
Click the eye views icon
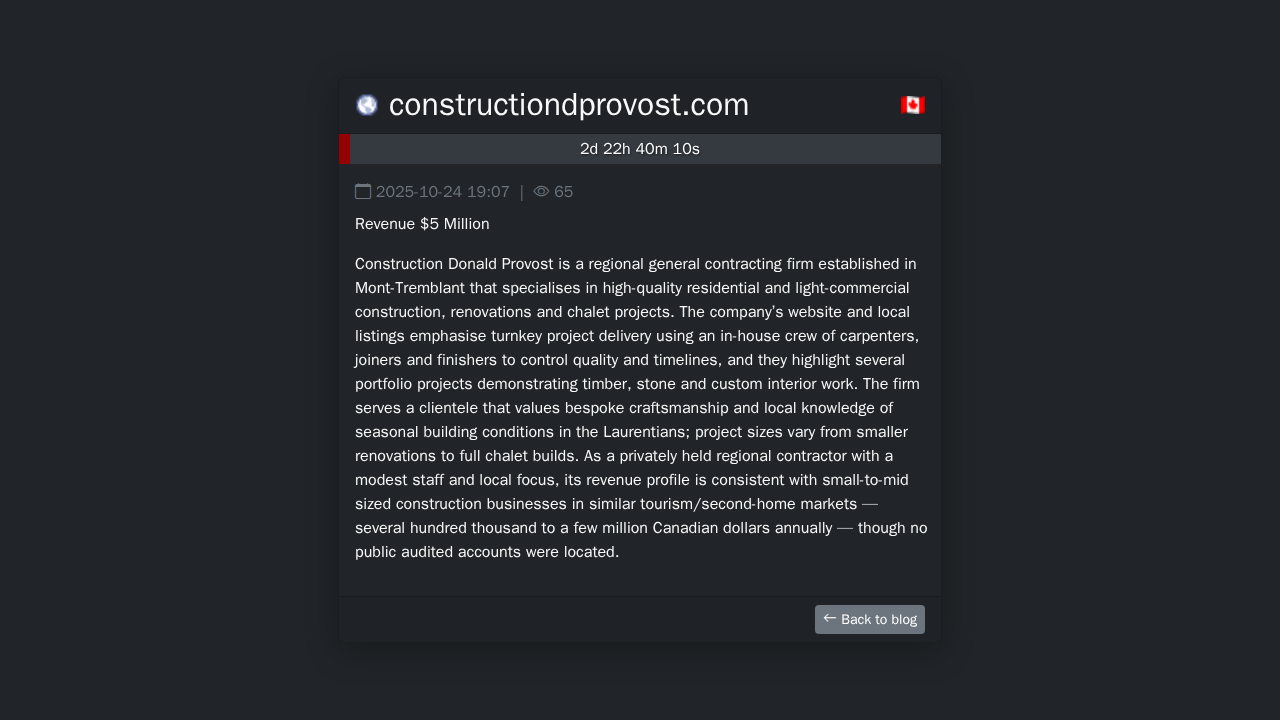(x=541, y=191)
